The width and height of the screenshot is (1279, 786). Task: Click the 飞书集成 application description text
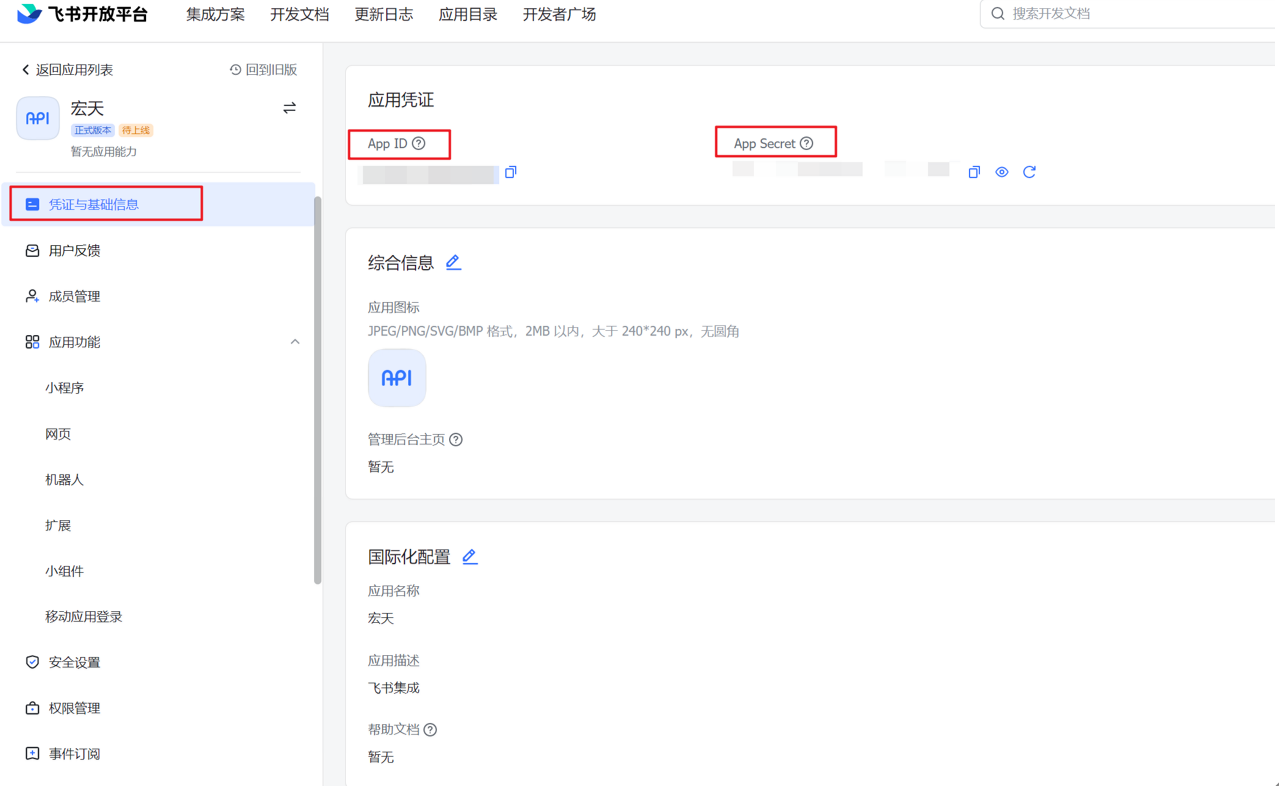[394, 688]
